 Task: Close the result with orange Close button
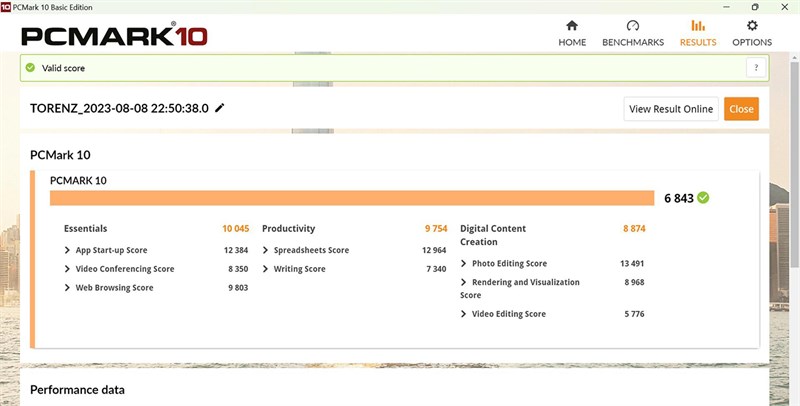click(x=741, y=109)
